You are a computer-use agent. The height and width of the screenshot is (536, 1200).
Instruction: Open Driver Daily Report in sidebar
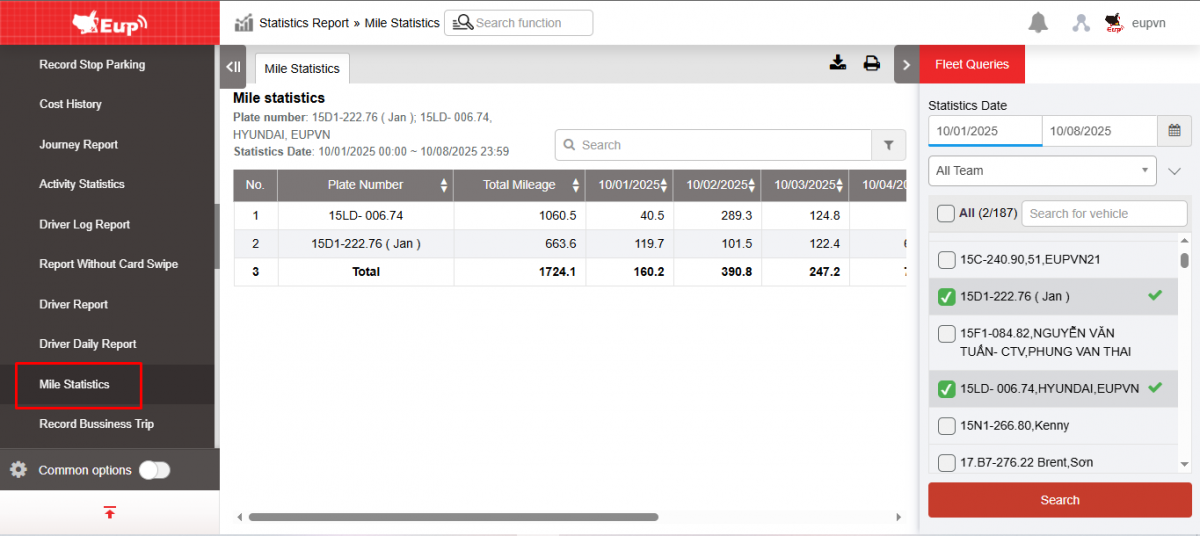pyautogui.click(x=88, y=344)
